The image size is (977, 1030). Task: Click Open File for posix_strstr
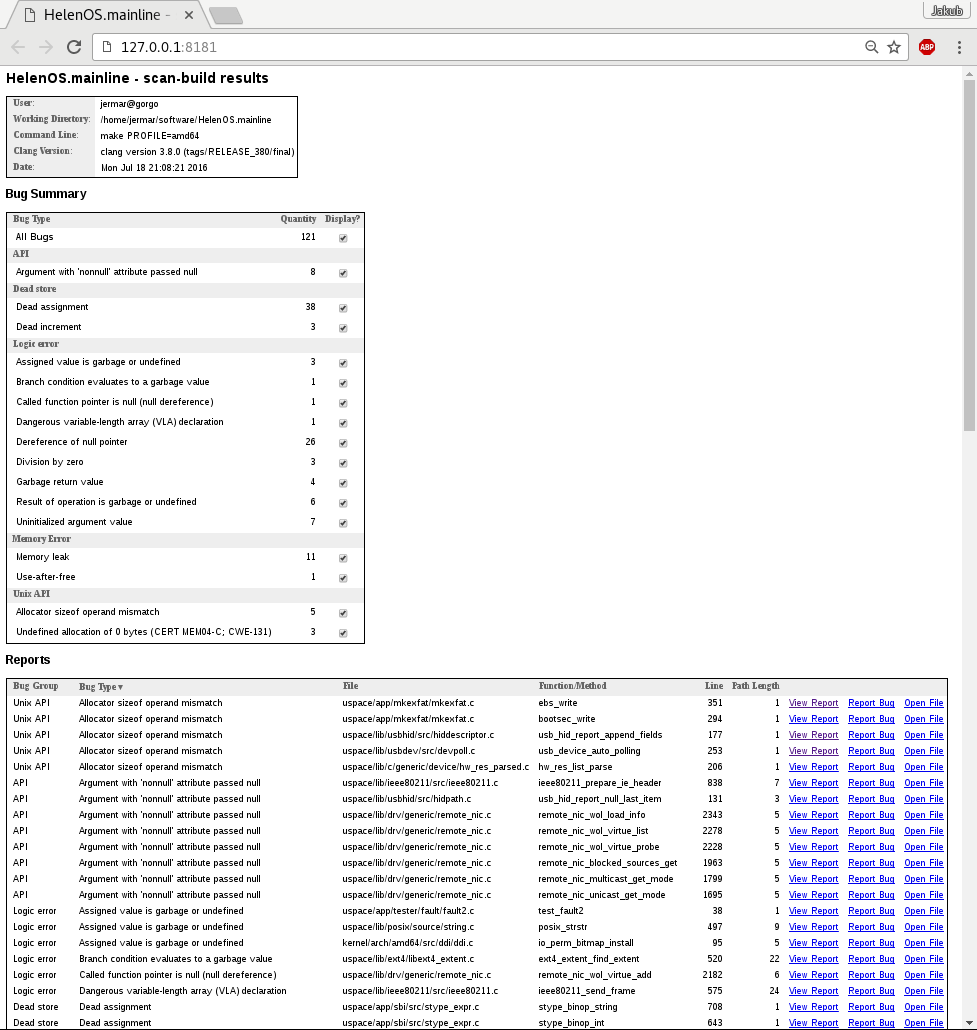point(923,927)
